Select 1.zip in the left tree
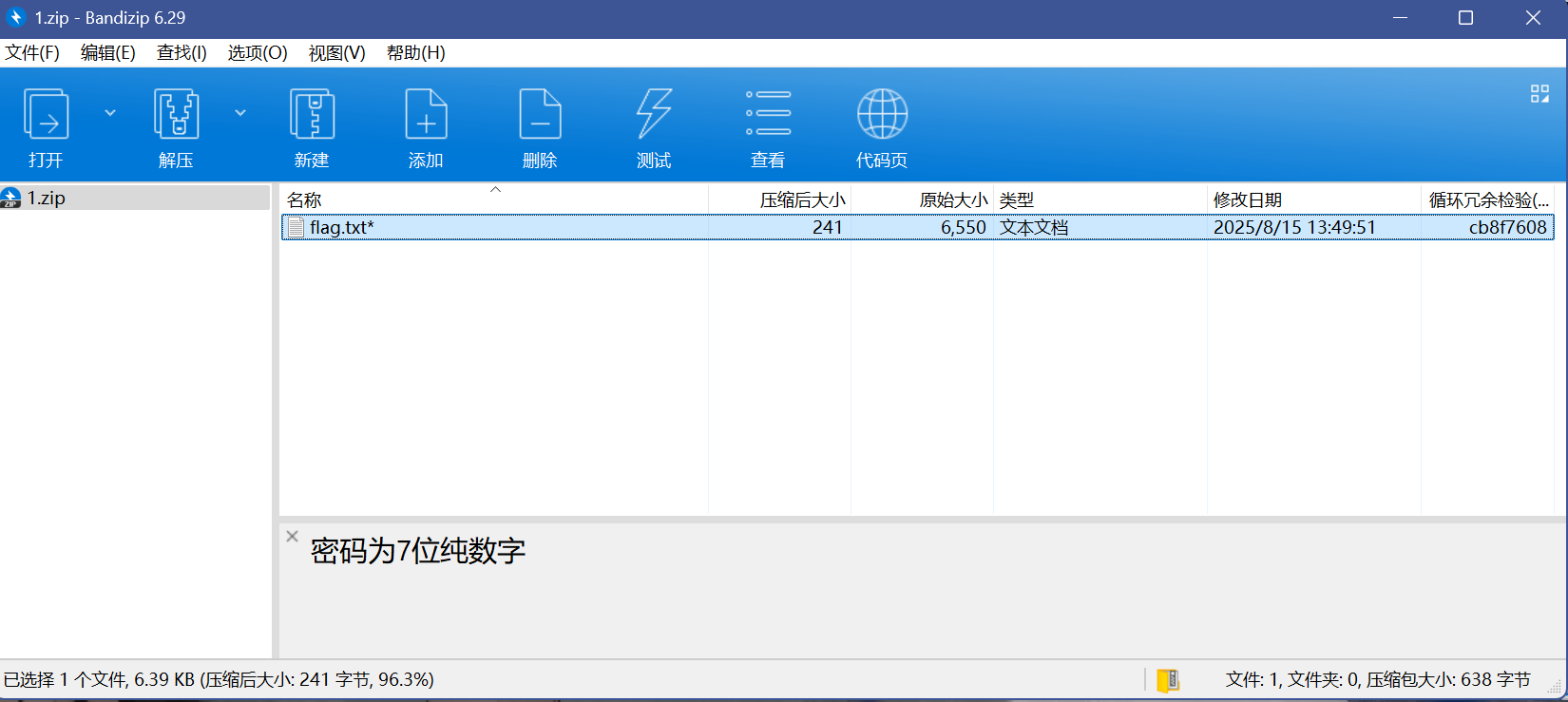This screenshot has width=1568, height=702. (46, 198)
